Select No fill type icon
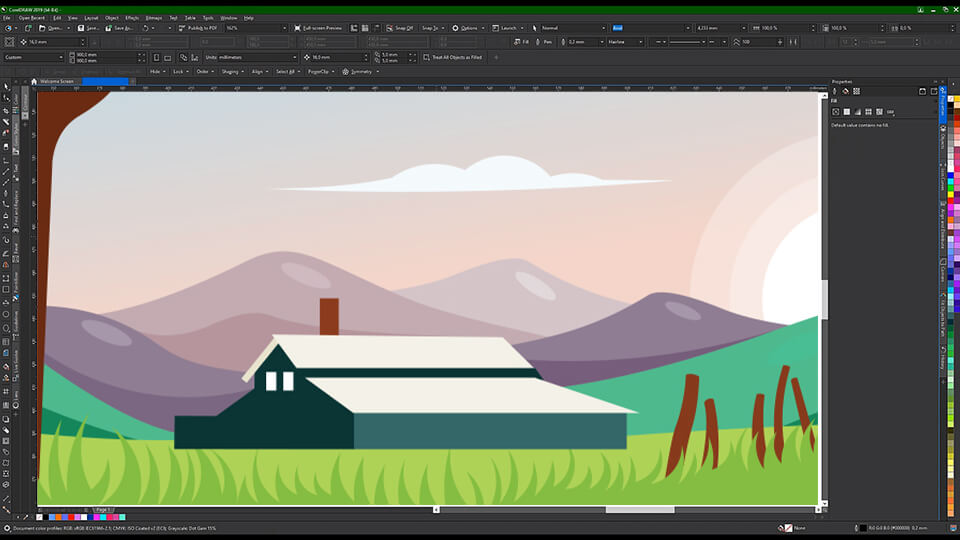The width and height of the screenshot is (960, 540). (x=836, y=112)
